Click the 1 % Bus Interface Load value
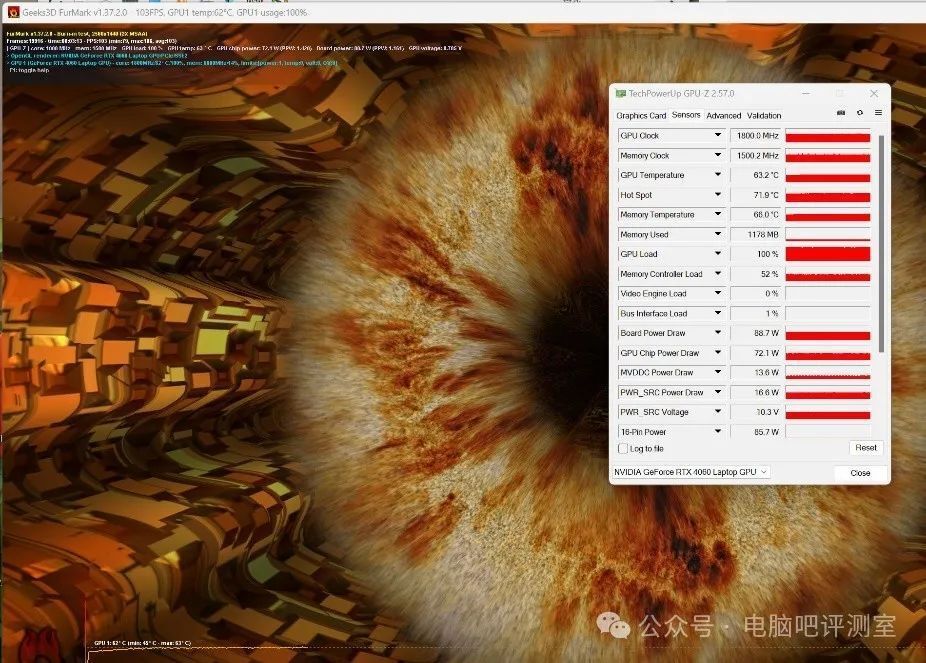Screen dimensions: 926x663 (x=755, y=313)
